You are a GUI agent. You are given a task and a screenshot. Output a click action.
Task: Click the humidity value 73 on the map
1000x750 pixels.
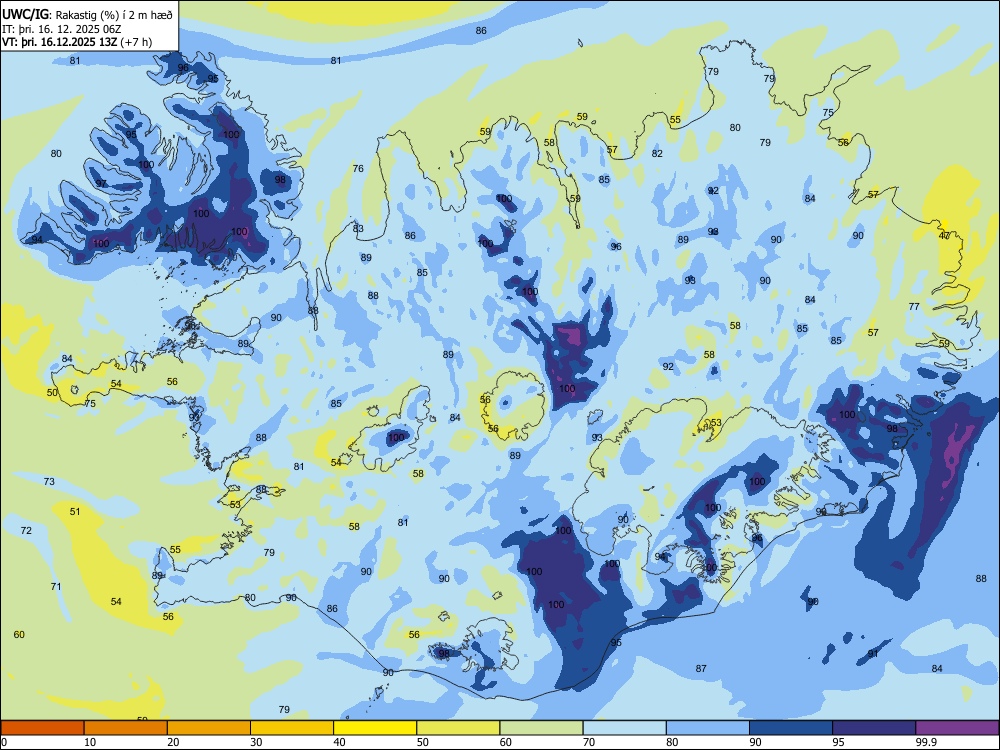(49, 482)
